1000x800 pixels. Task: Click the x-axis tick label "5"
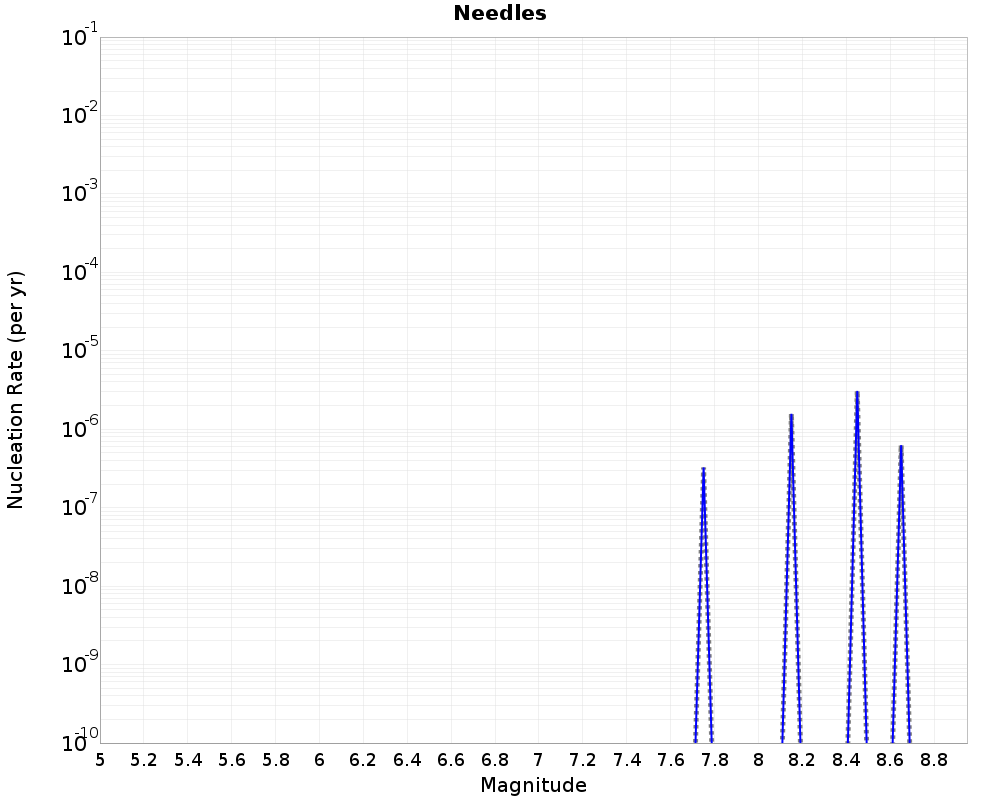click(x=100, y=760)
